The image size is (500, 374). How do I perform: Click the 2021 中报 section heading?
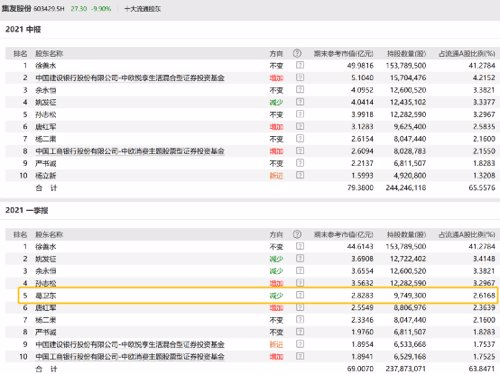point(23,29)
